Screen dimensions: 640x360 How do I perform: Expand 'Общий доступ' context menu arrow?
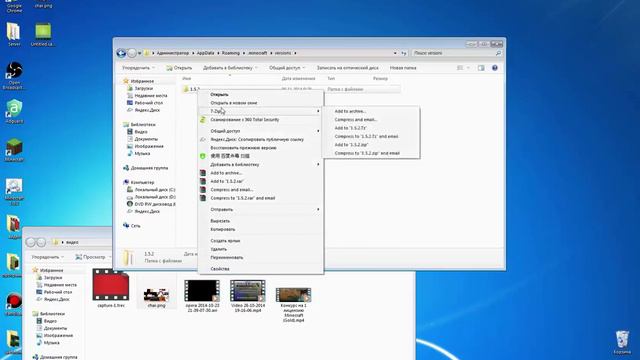[318, 131]
